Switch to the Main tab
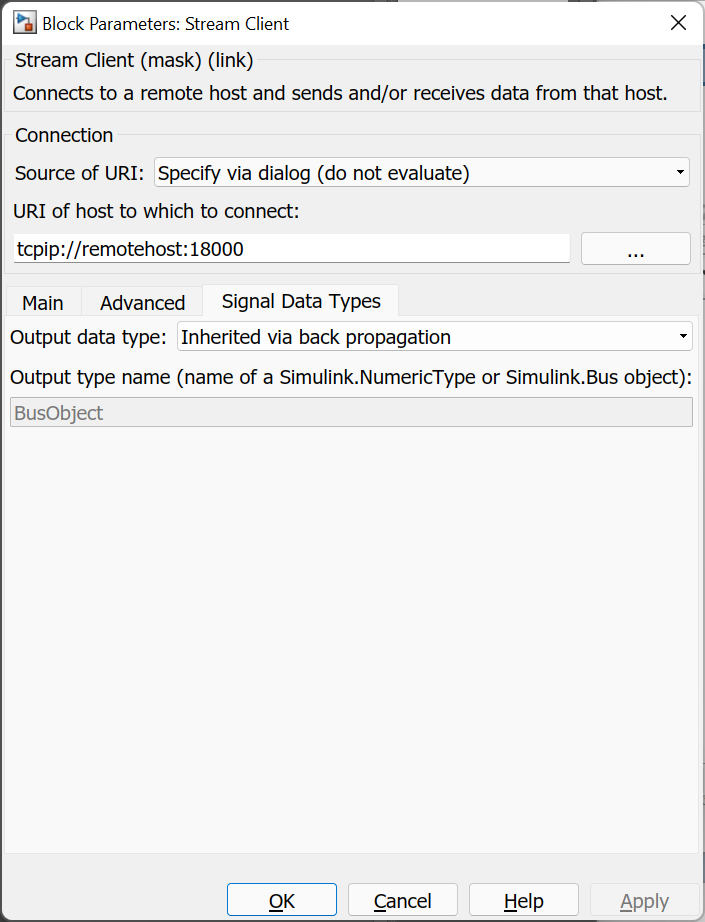705x922 pixels. pyautogui.click(x=42, y=302)
